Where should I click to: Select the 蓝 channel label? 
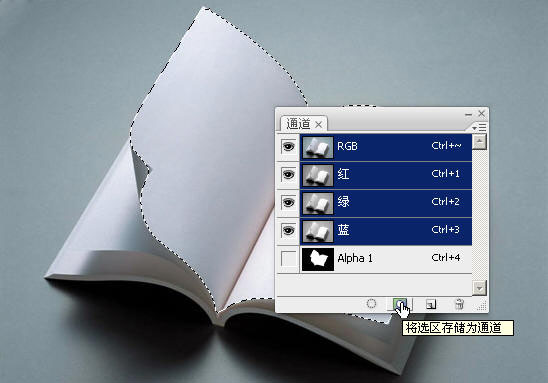pos(343,230)
